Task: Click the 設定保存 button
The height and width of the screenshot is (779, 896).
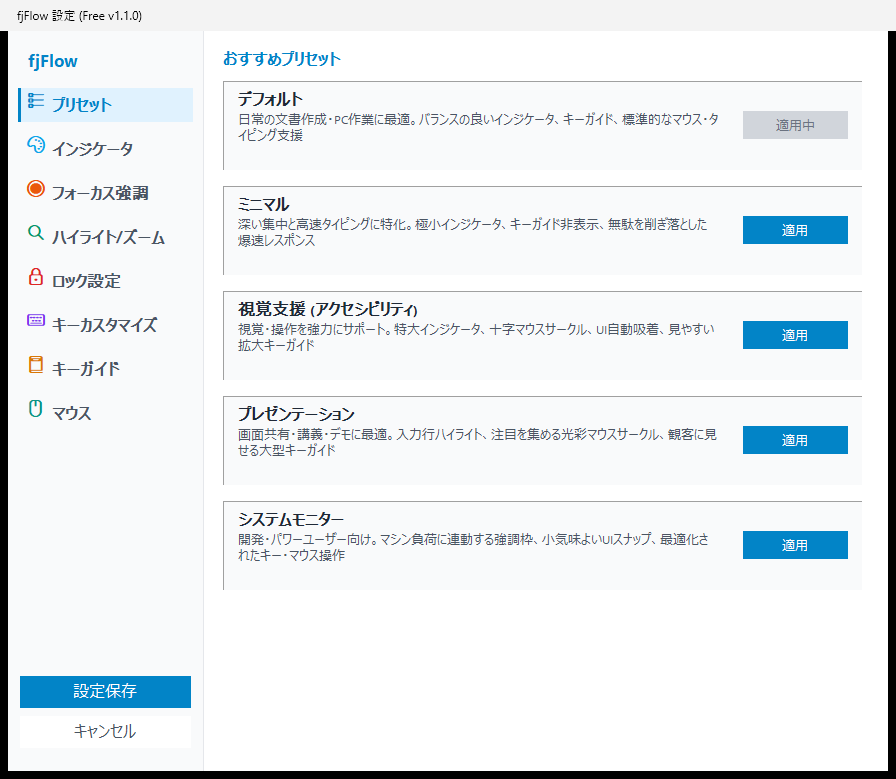Action: [105, 692]
